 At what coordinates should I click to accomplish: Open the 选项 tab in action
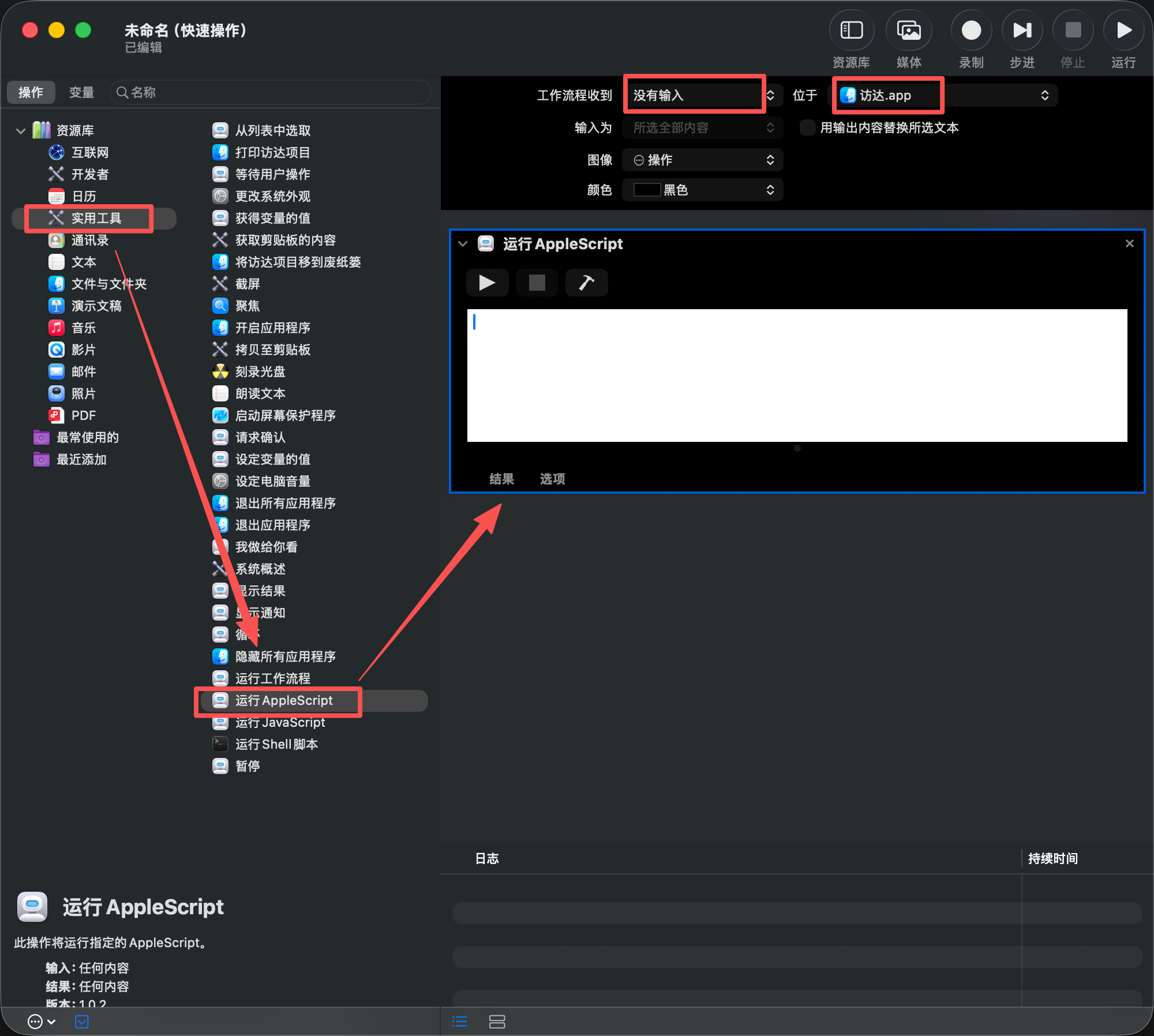[552, 479]
